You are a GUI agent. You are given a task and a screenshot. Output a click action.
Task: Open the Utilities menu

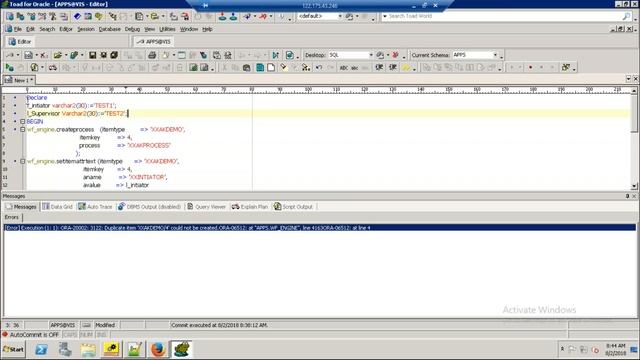coord(167,29)
